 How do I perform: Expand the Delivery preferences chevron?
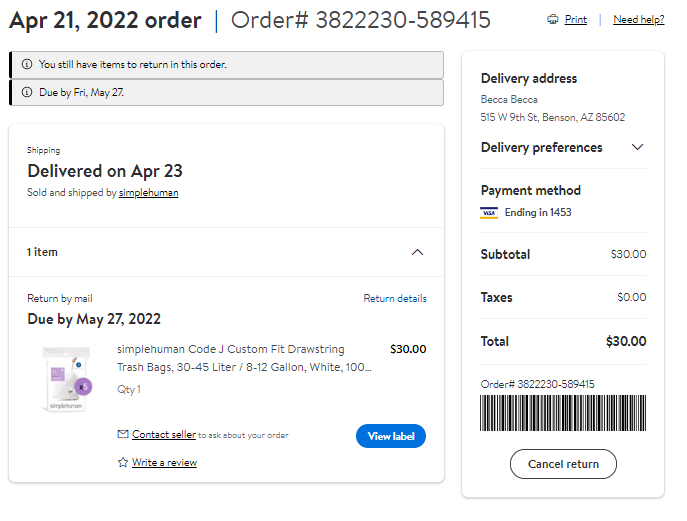[x=637, y=147]
